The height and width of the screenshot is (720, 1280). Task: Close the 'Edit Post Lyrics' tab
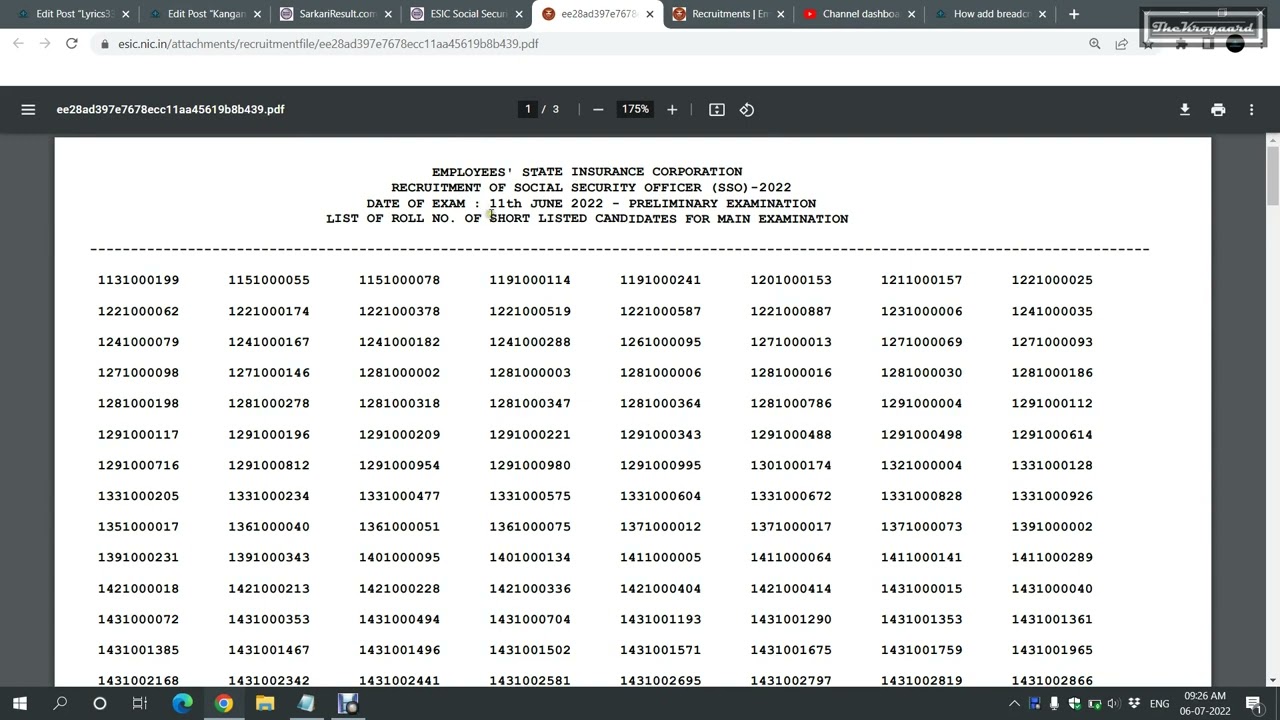click(x=126, y=14)
